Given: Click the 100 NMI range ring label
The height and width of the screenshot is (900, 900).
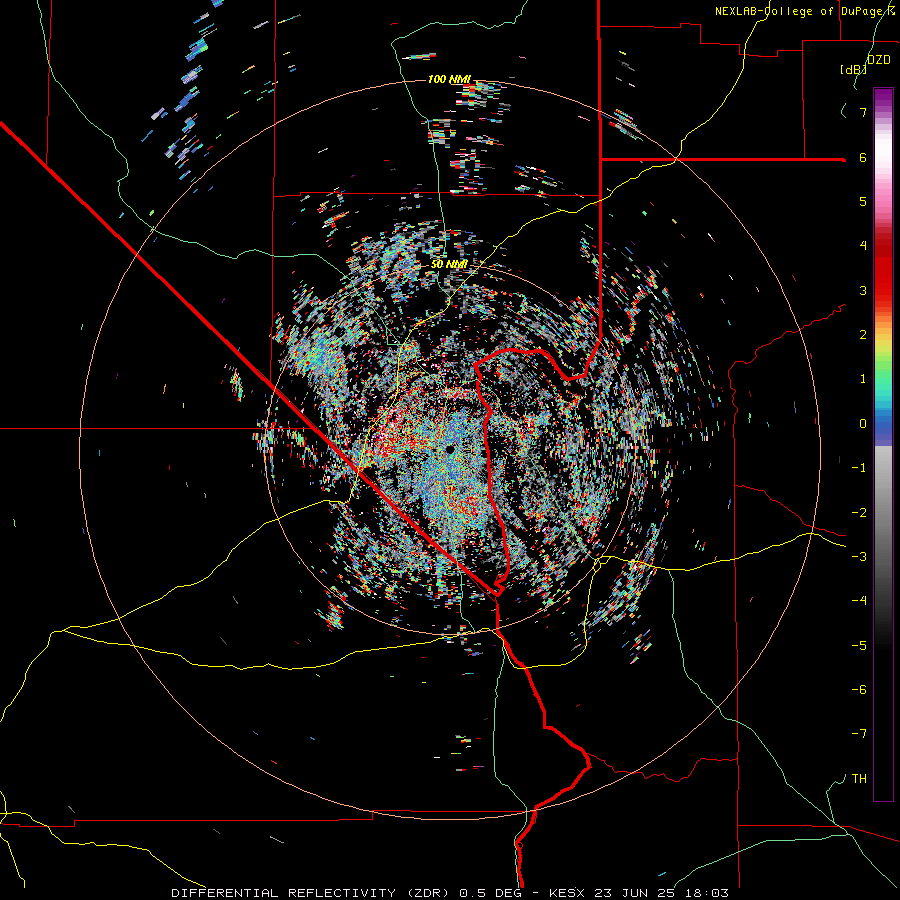Looking at the screenshot, I should pyautogui.click(x=449, y=79).
